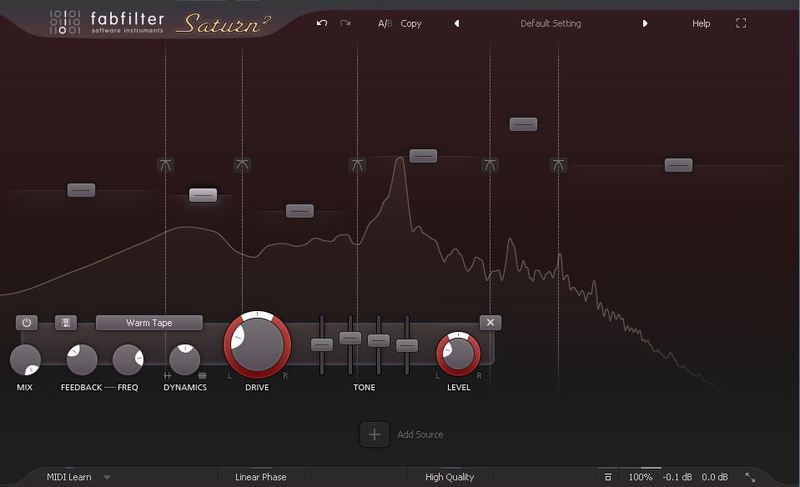800x487 pixels.
Task: Click the DYNAMICS knob
Action: (x=185, y=360)
